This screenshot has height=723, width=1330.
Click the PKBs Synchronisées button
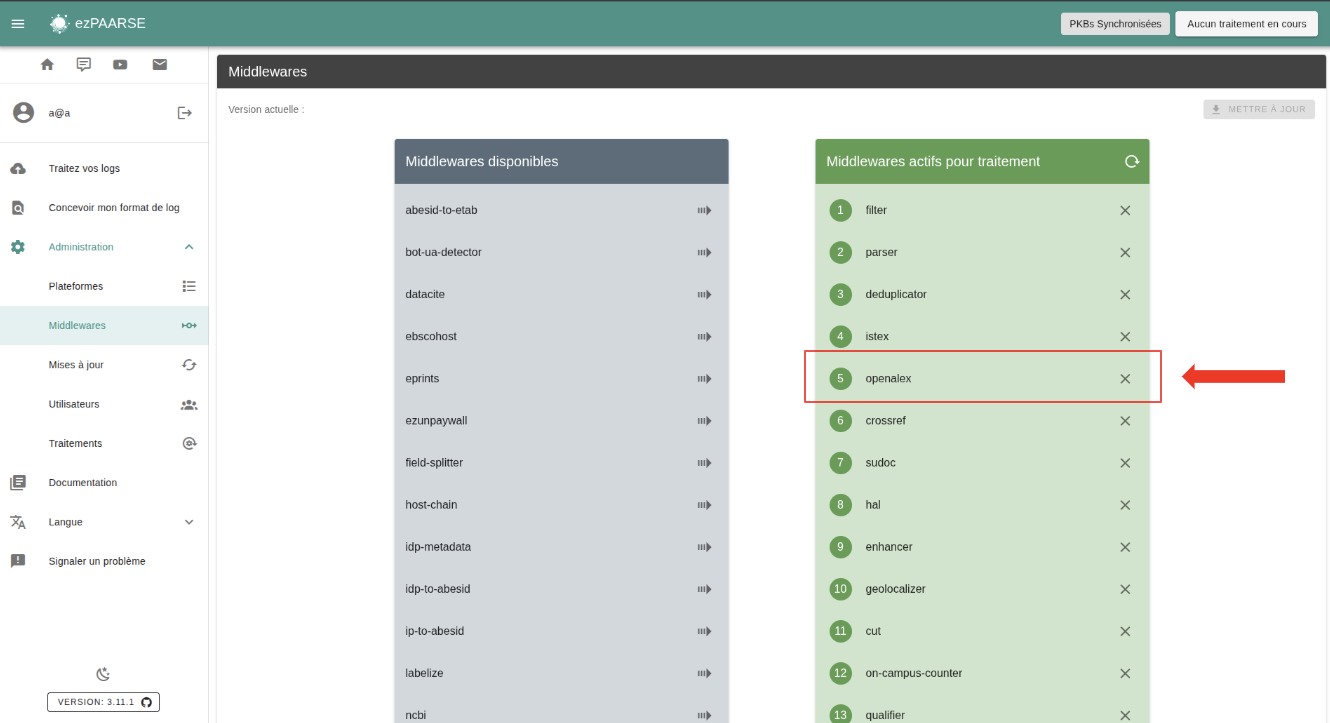1115,24
